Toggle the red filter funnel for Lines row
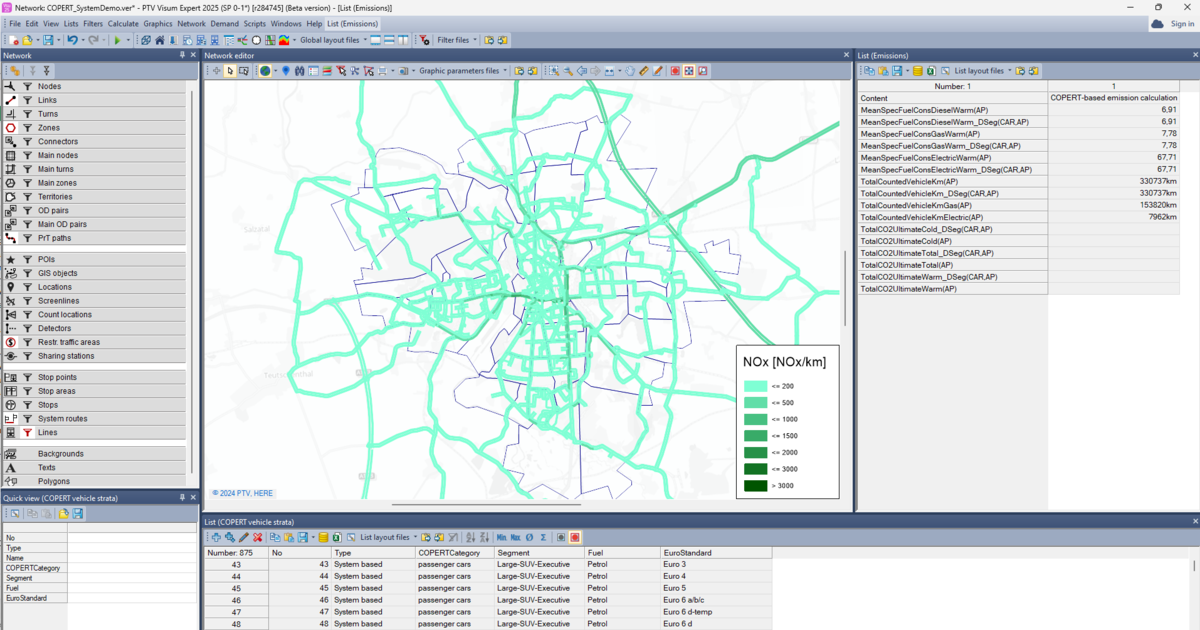 pos(27,433)
